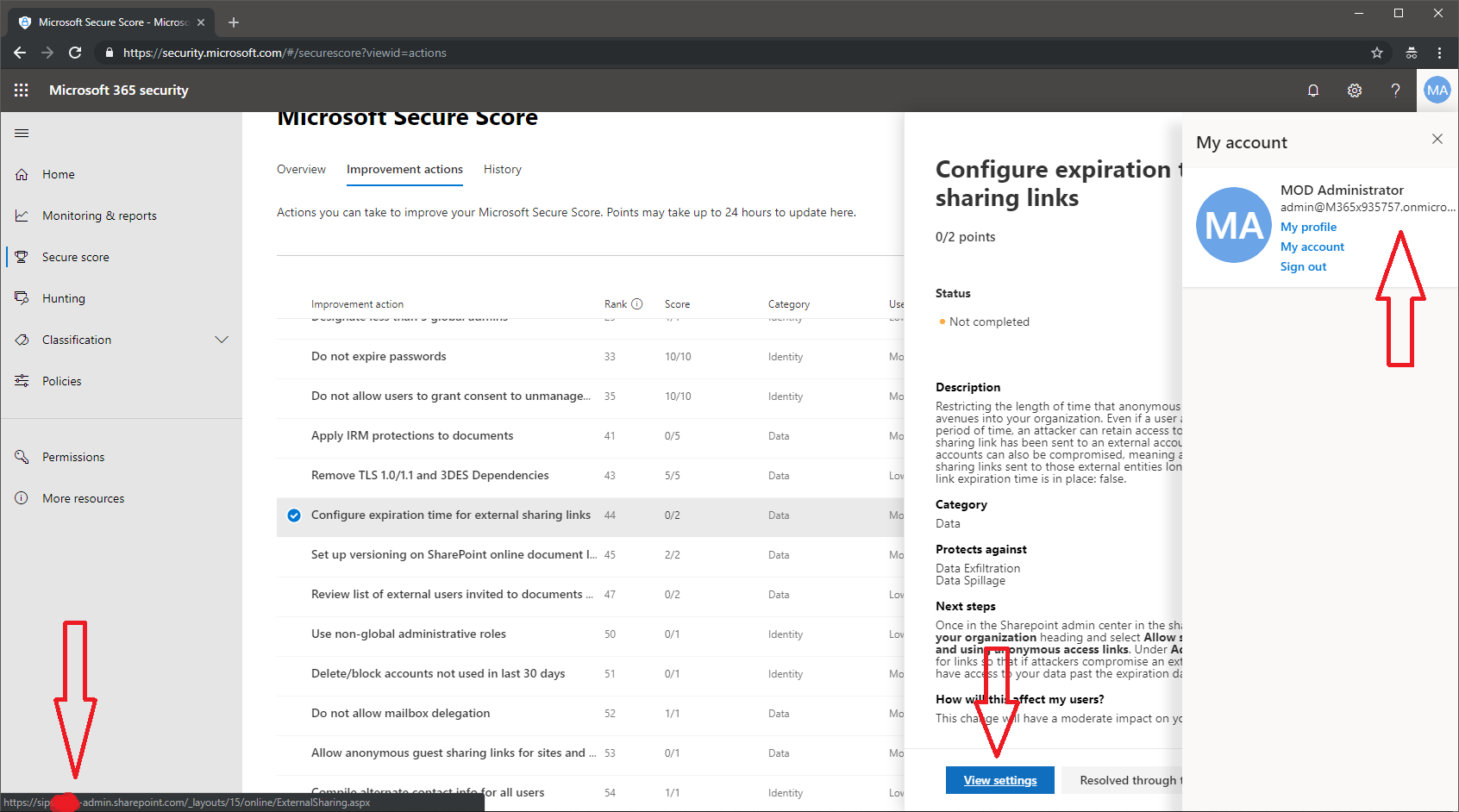Click the browser incognito profile icon
This screenshot has height=812, width=1459.
tap(1412, 53)
